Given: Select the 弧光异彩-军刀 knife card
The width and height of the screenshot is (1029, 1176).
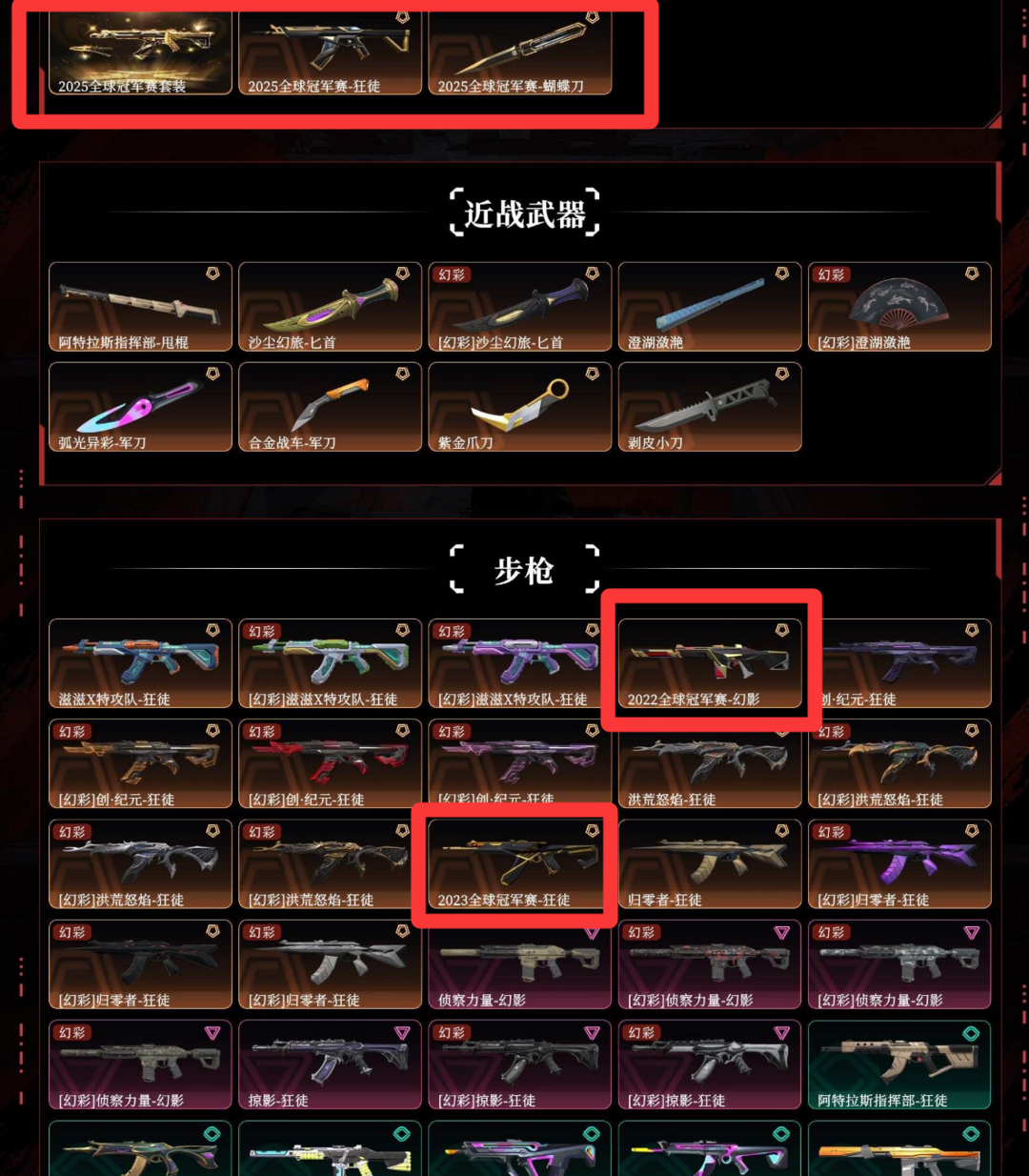Looking at the screenshot, I should click(140, 407).
